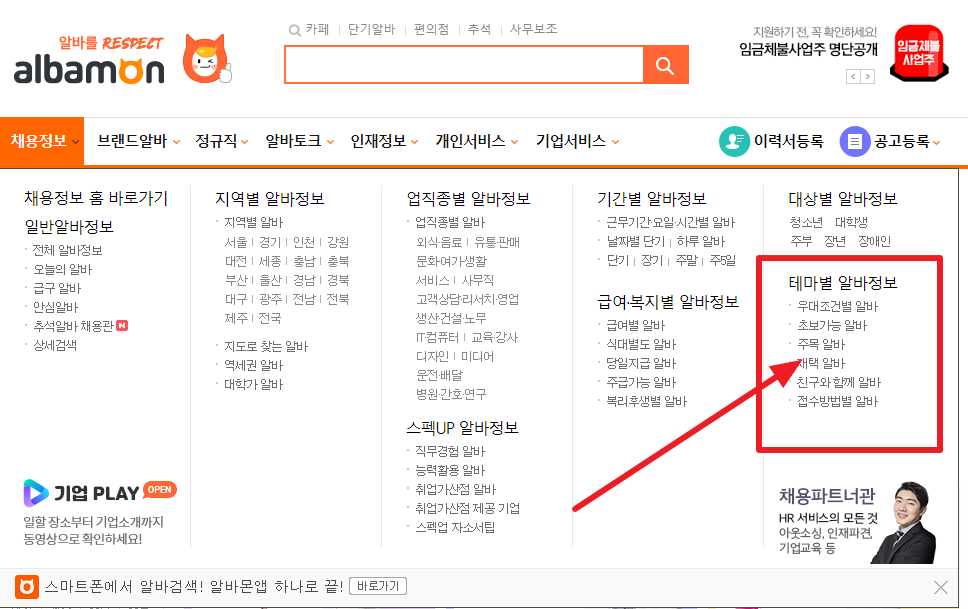Open 직무경험 알바 link
Image resolution: width=968 pixels, height=609 pixels.
450,452
